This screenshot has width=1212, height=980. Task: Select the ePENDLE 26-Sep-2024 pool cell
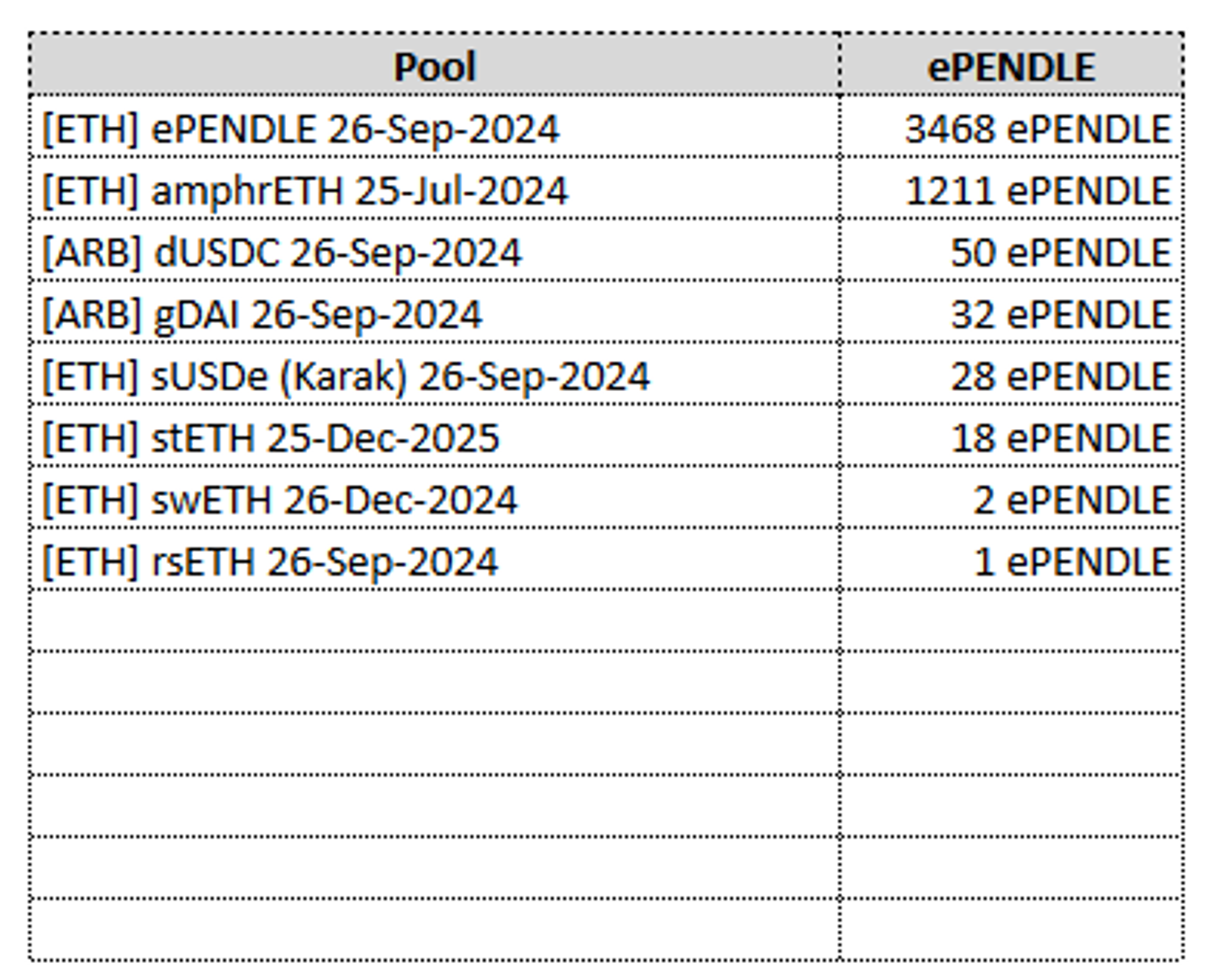pyautogui.click(x=301, y=128)
